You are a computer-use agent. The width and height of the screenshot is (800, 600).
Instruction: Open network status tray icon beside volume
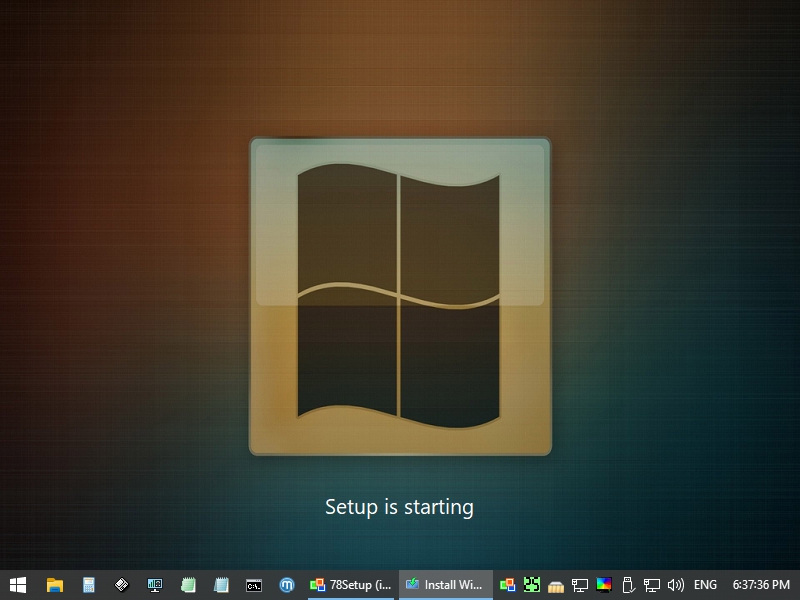tap(652, 585)
